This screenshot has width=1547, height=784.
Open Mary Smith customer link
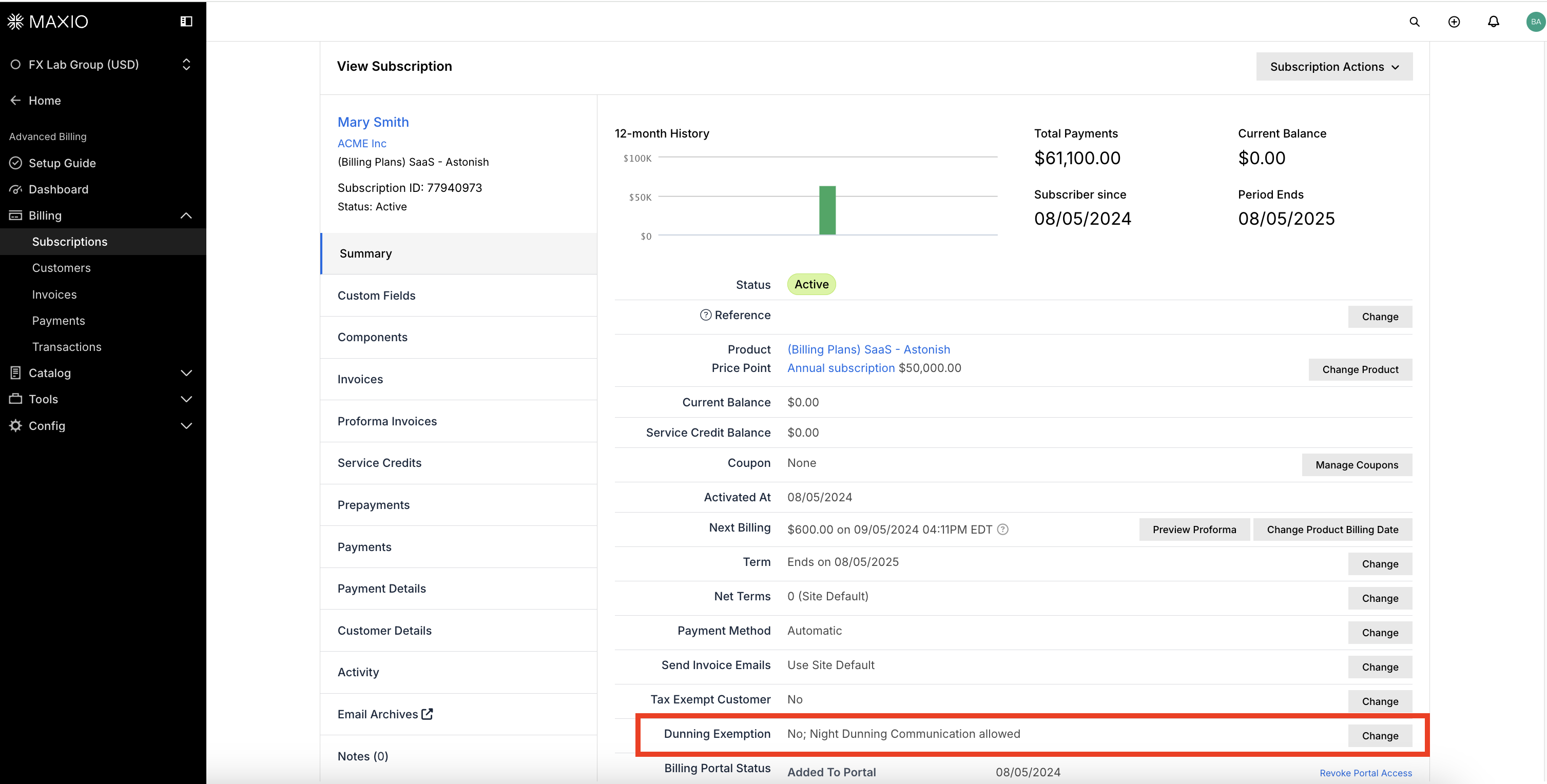pyautogui.click(x=373, y=122)
